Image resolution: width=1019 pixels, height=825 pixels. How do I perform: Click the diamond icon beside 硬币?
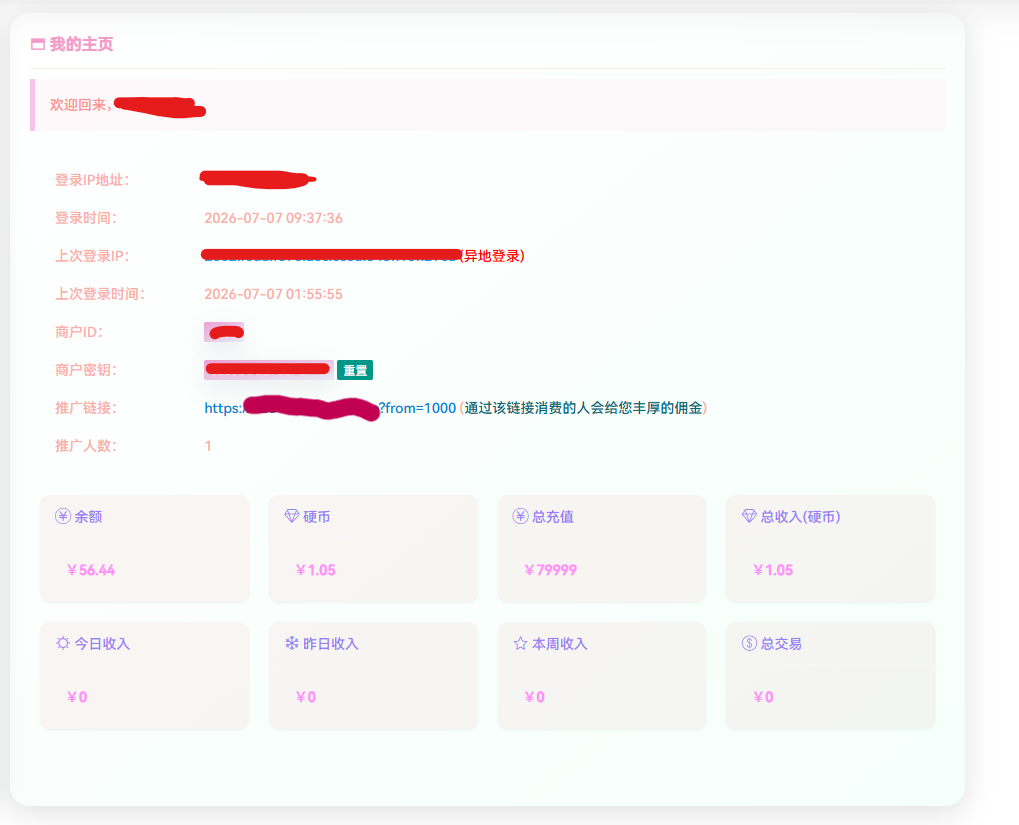[x=292, y=516]
